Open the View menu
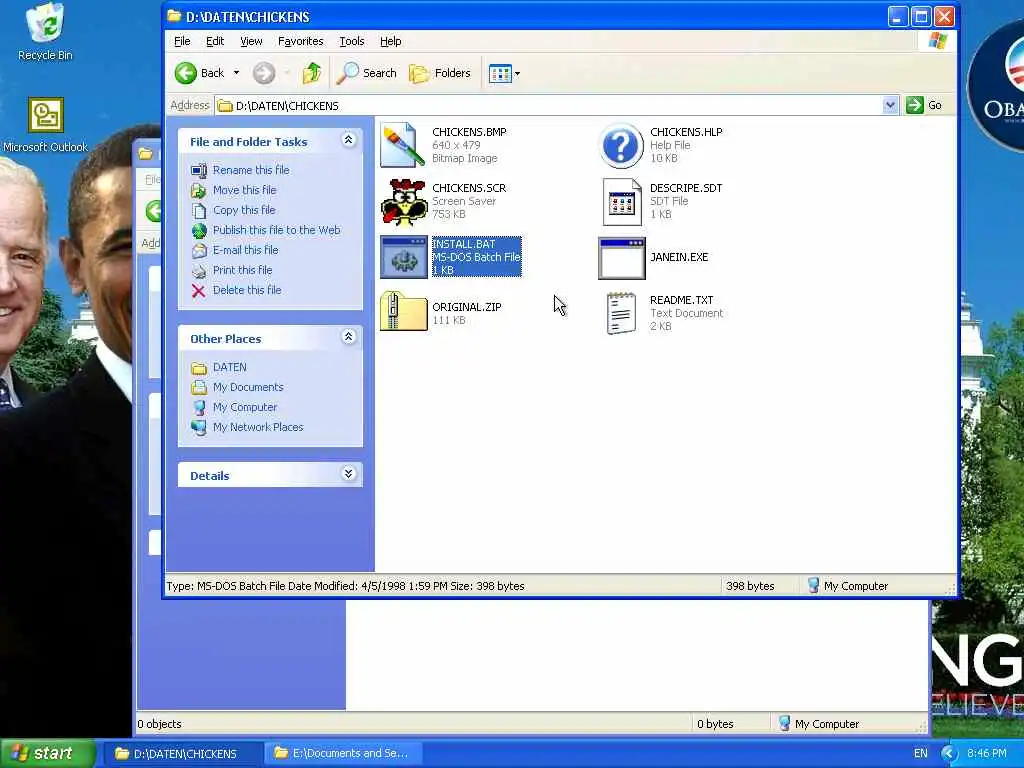 tap(251, 41)
